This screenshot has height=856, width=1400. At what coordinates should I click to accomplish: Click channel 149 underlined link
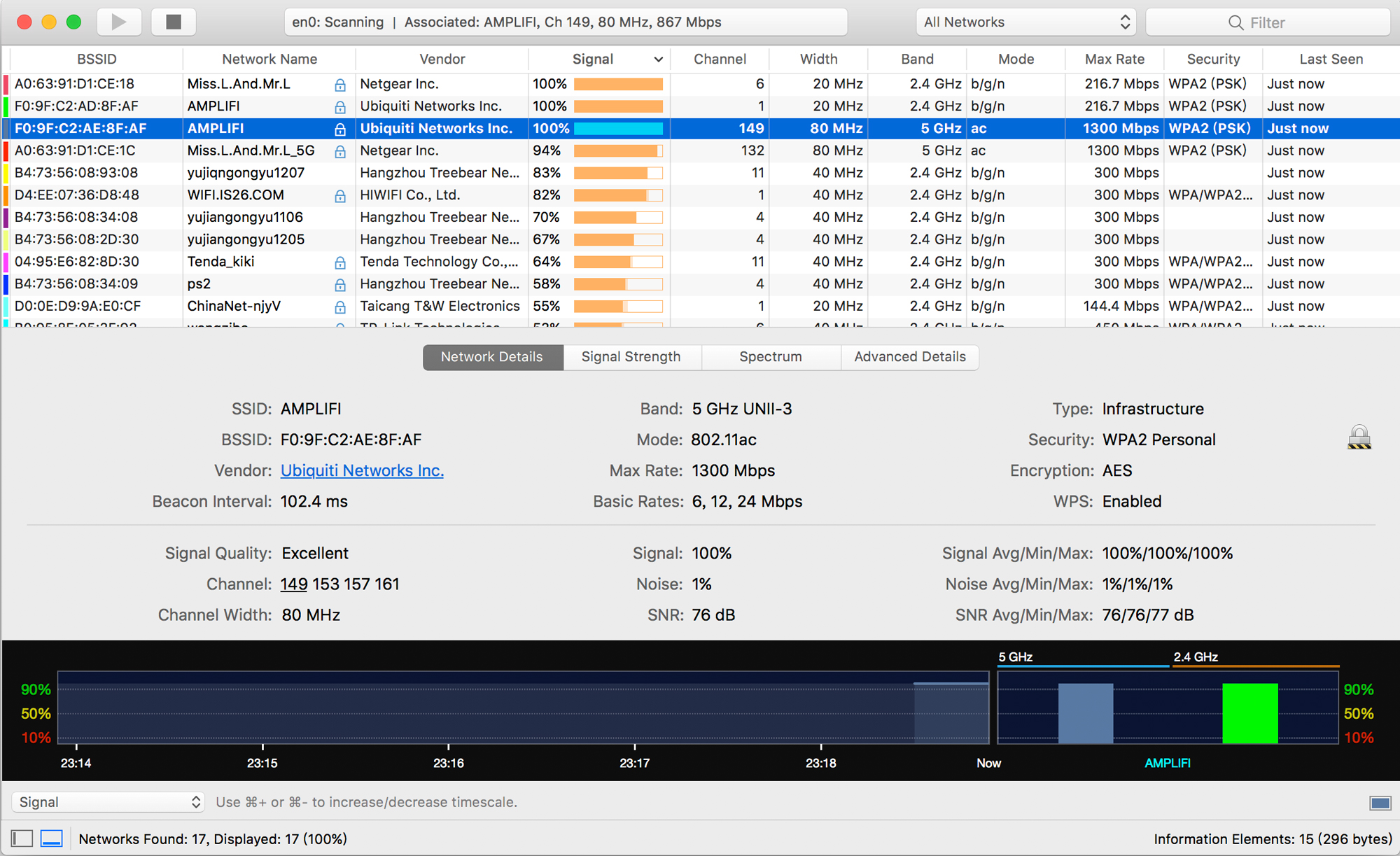294,584
